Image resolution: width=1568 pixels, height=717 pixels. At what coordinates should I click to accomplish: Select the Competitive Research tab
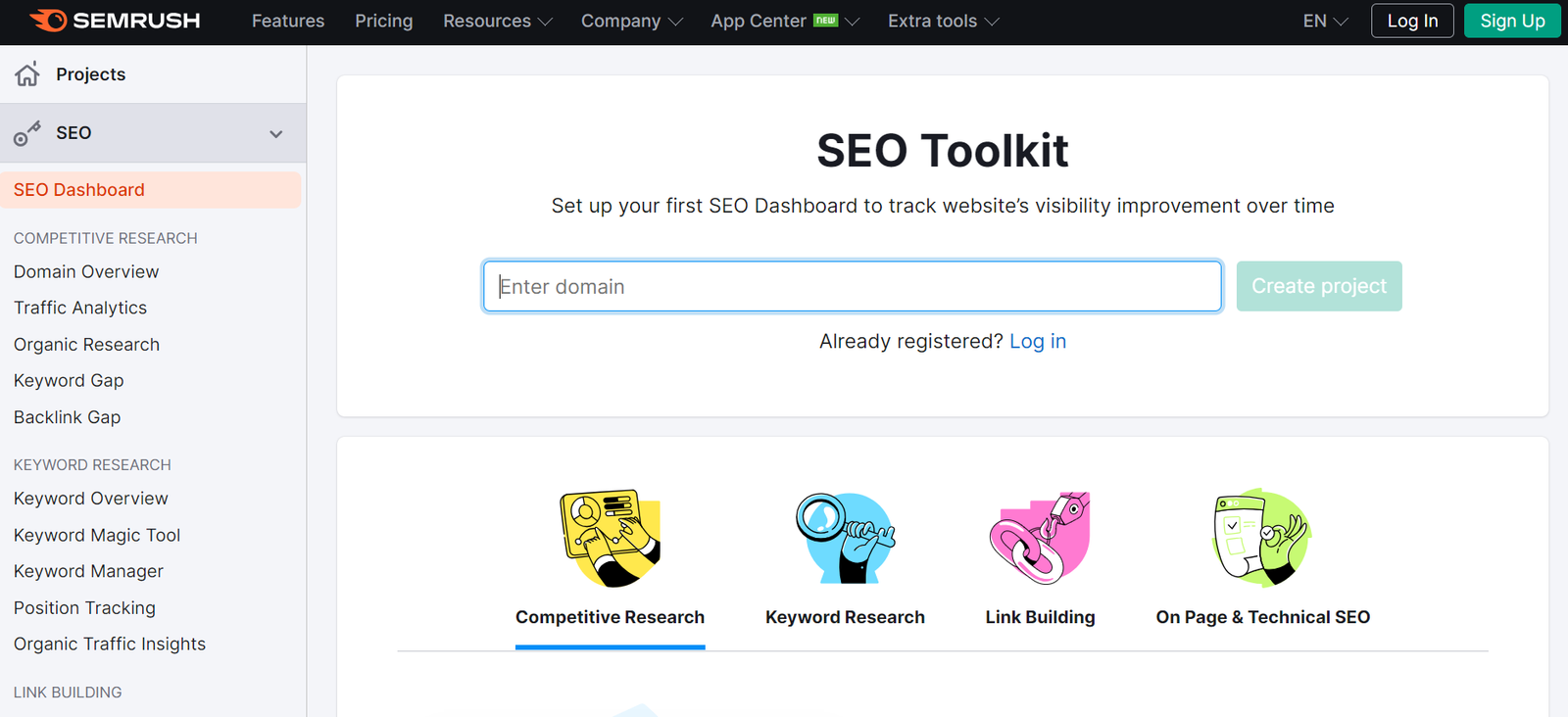[610, 617]
